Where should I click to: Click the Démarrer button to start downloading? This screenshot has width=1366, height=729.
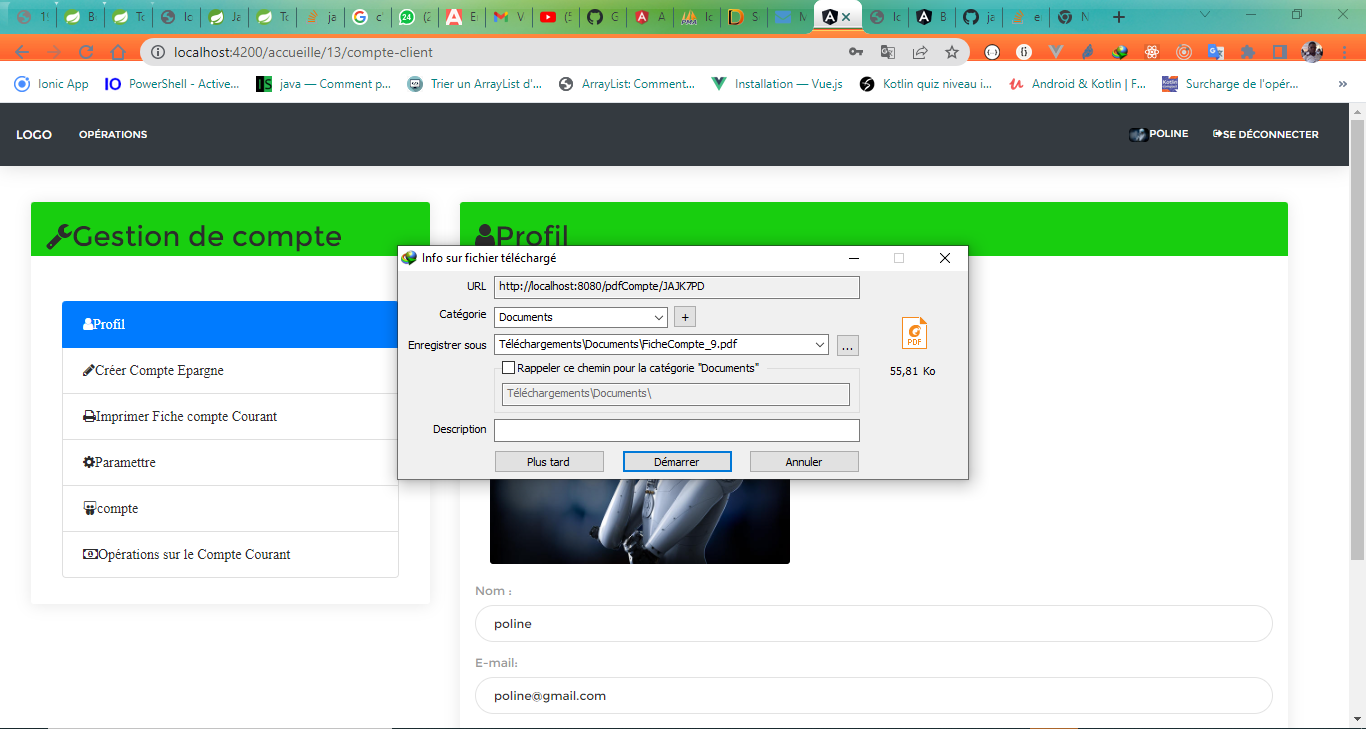click(677, 461)
